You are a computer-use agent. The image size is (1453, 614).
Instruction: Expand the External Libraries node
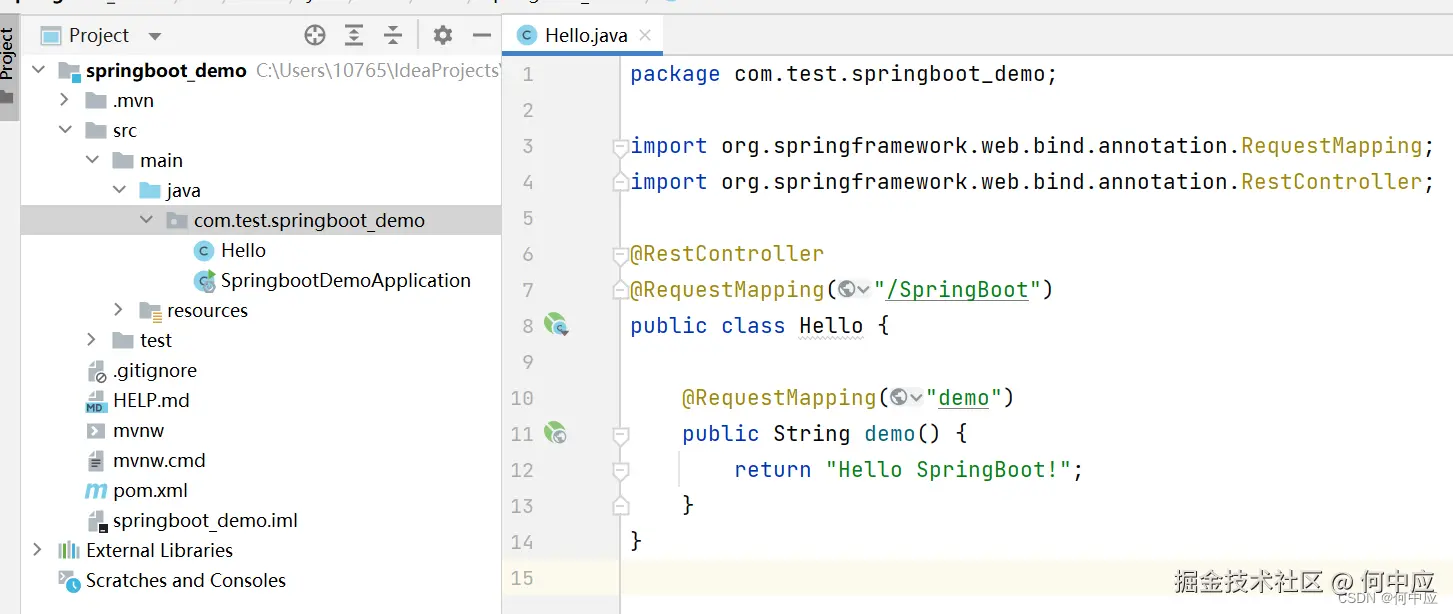point(38,550)
